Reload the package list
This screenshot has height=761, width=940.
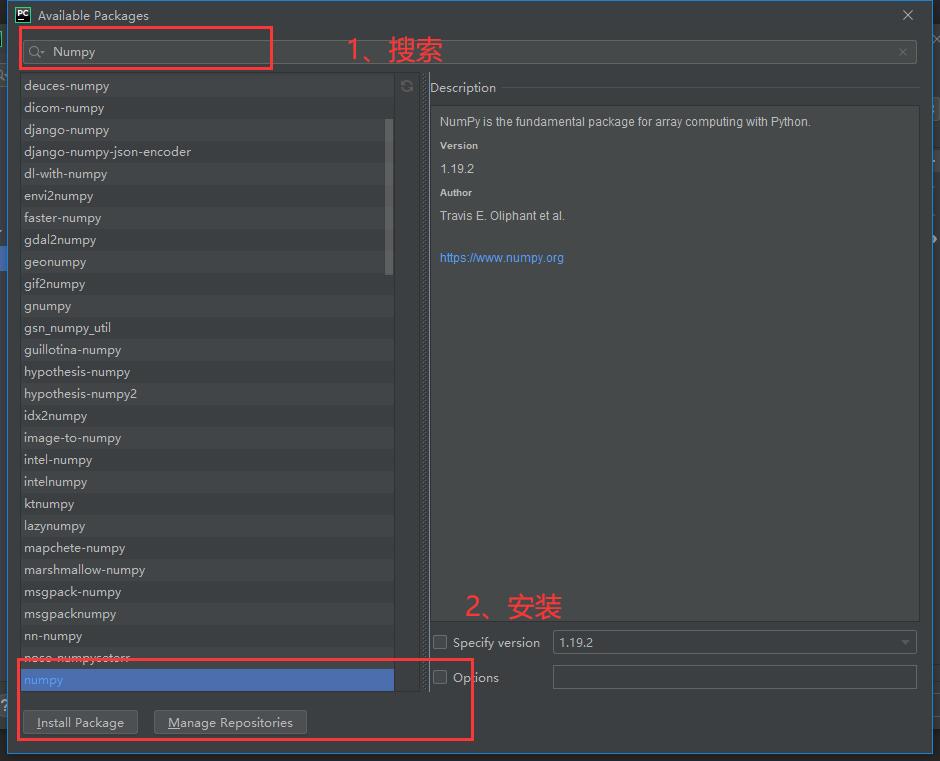407,86
